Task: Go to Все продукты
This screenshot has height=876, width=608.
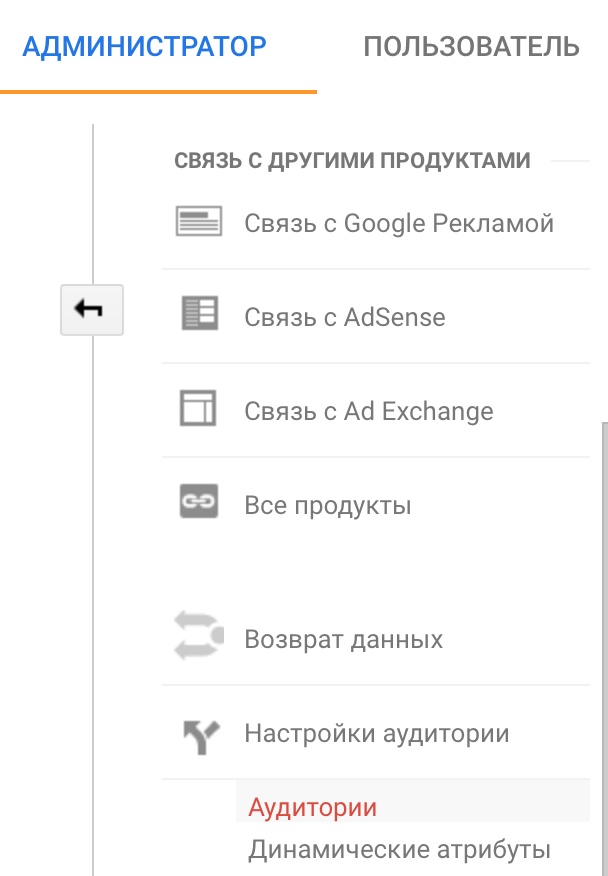Action: click(x=327, y=505)
